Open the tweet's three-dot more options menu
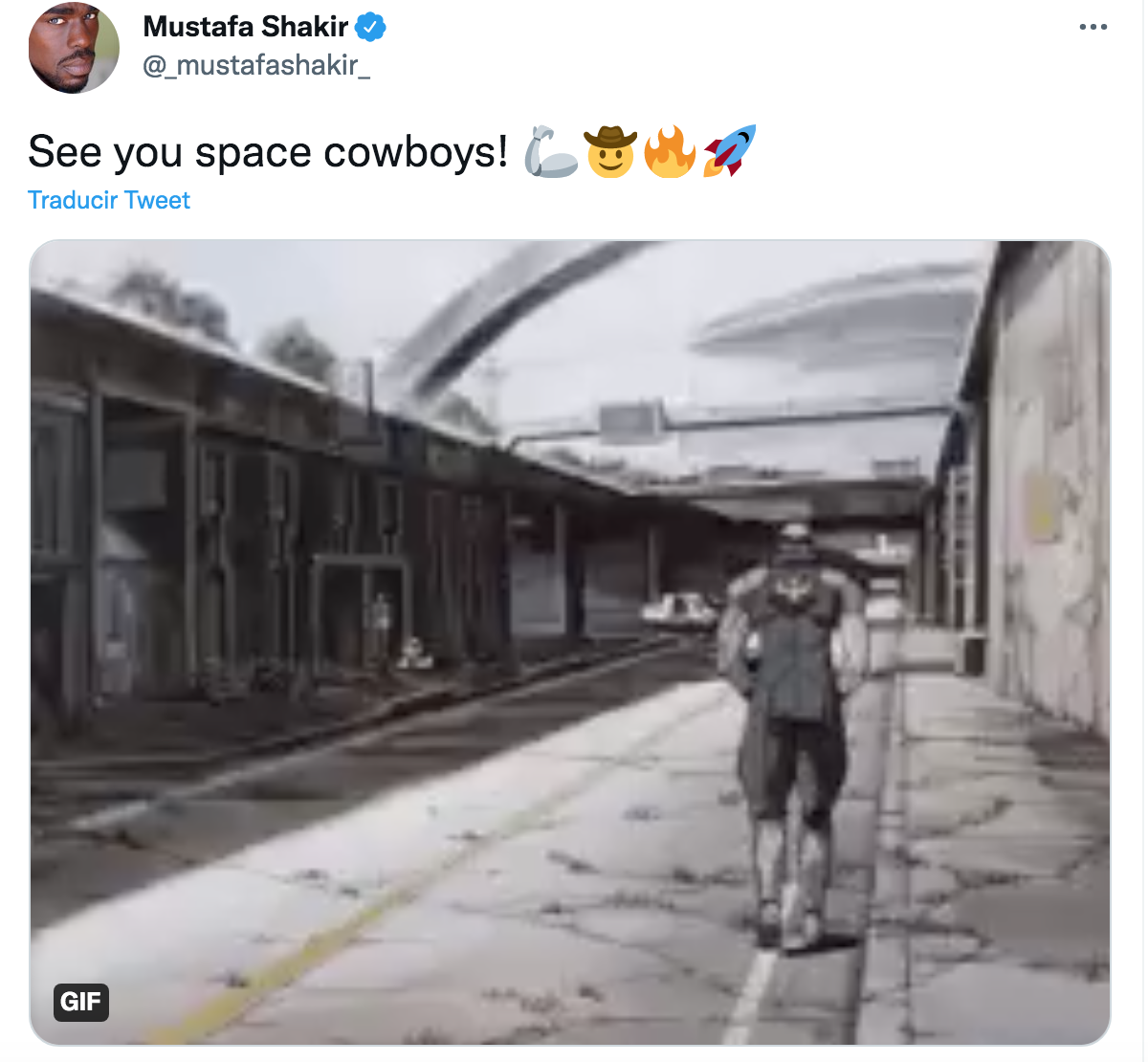This screenshot has width=1148, height=1062. coord(1093,27)
